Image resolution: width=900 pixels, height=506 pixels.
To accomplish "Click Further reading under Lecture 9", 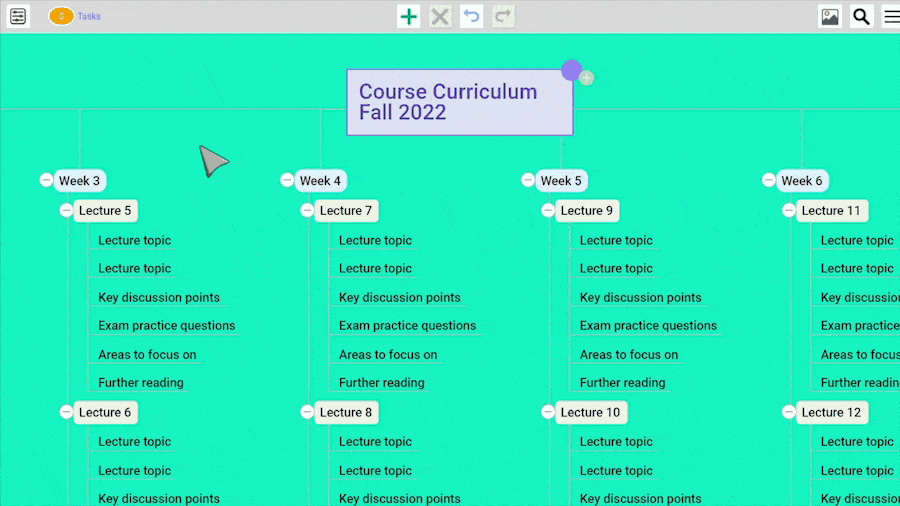I will [623, 383].
